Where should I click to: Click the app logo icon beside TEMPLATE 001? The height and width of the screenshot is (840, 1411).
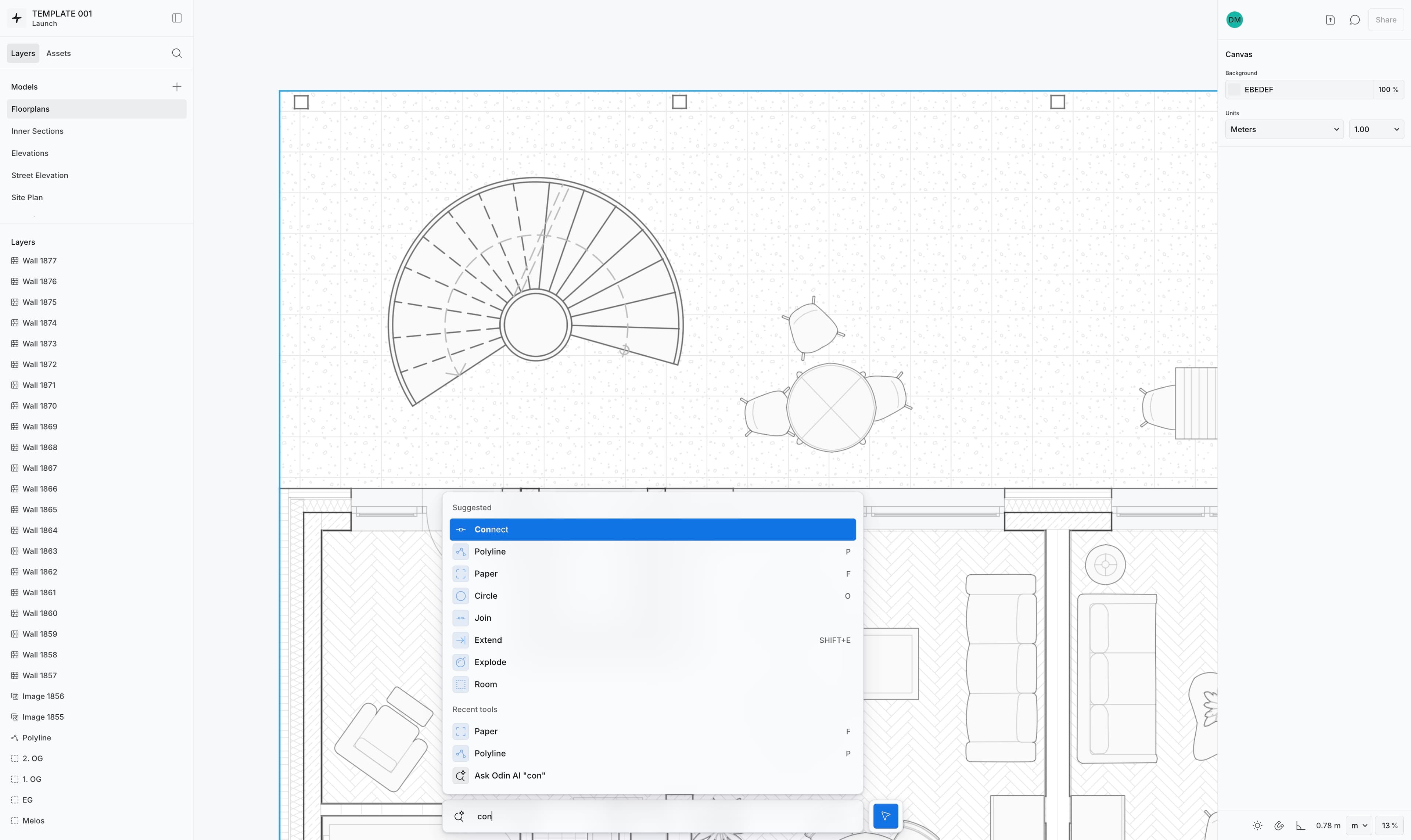coord(17,18)
